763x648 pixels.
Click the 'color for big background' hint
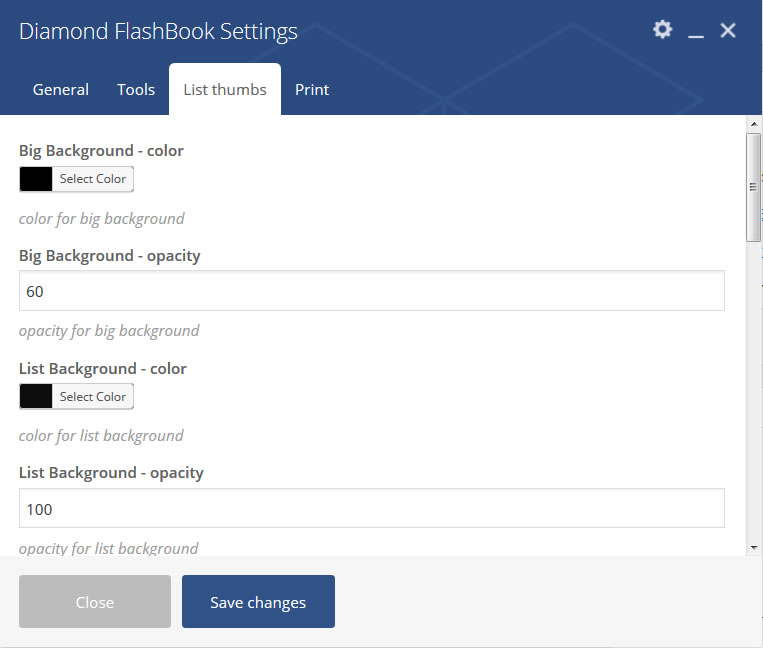pyautogui.click(x=101, y=219)
